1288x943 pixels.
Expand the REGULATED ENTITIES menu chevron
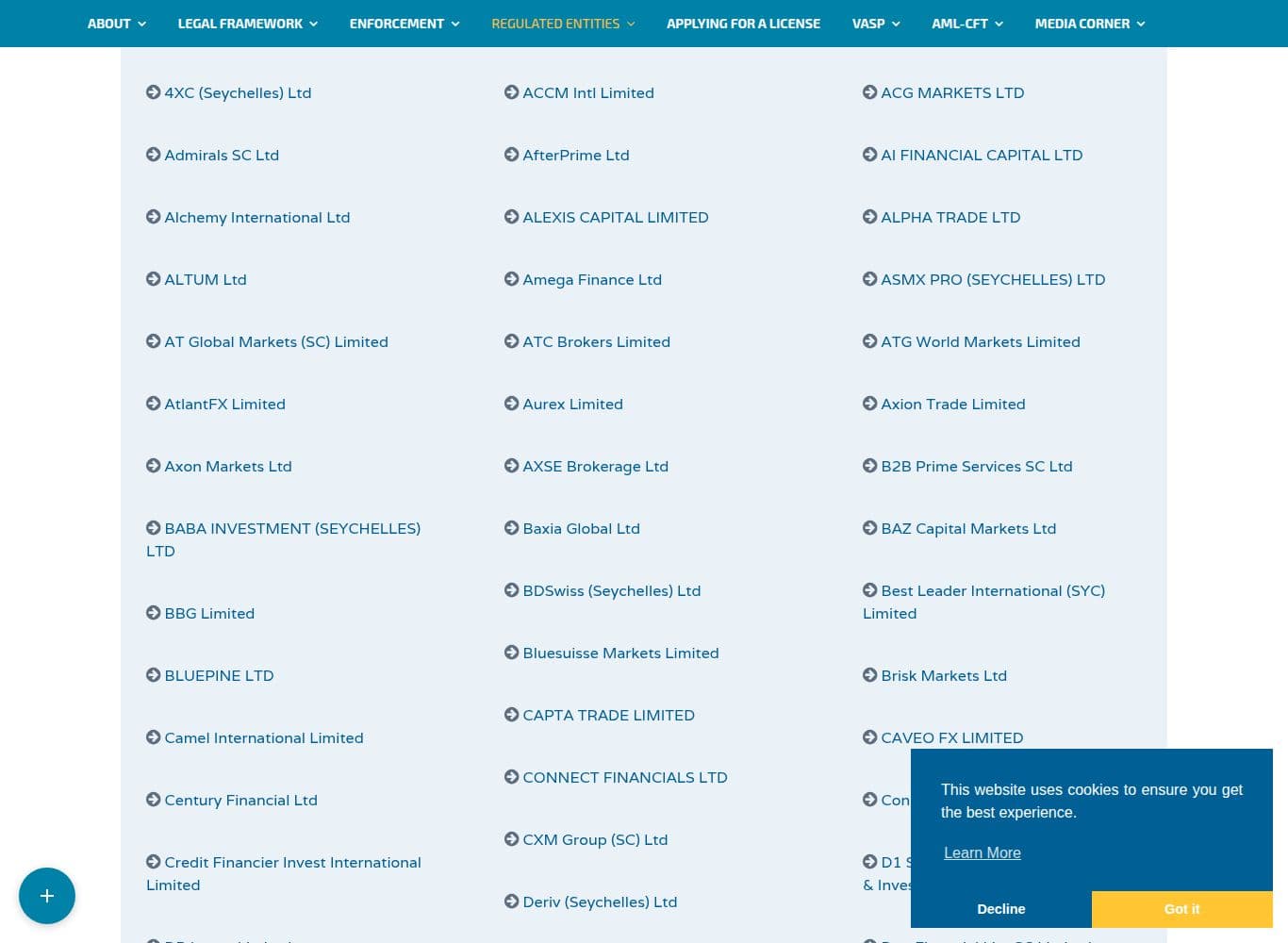pos(631,24)
